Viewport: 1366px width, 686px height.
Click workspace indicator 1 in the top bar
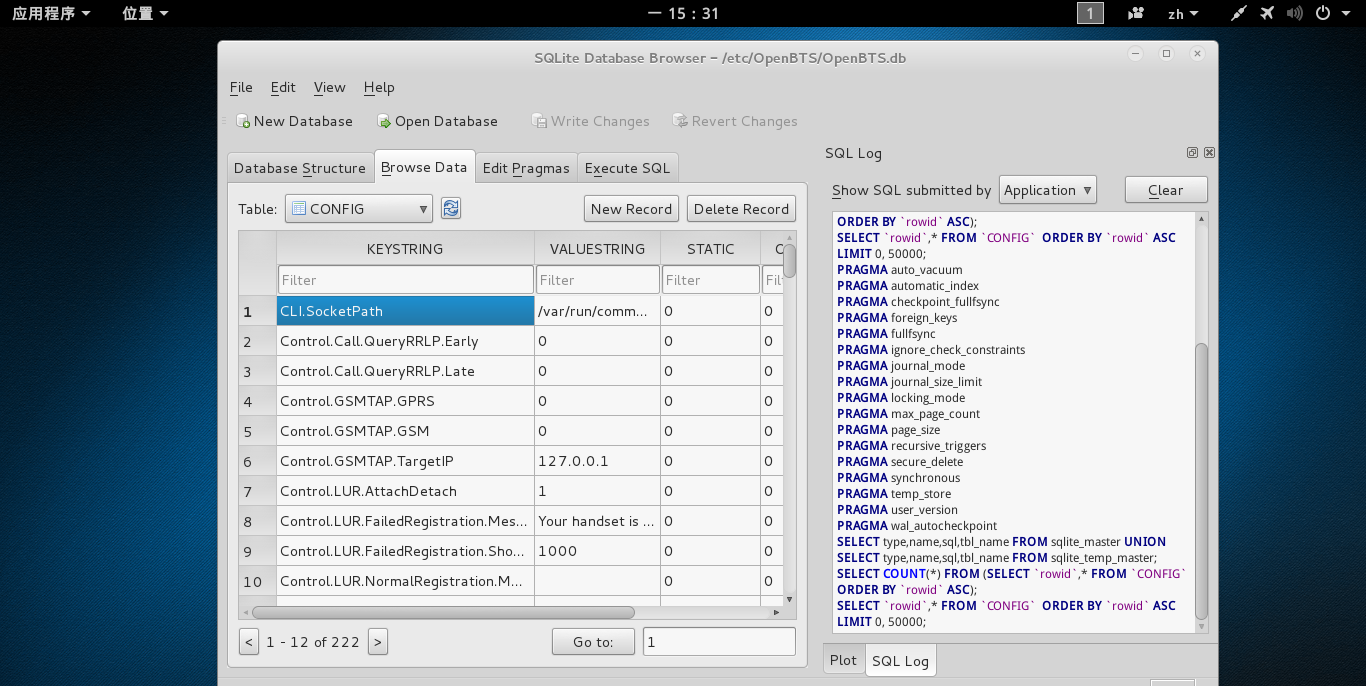[x=1090, y=13]
